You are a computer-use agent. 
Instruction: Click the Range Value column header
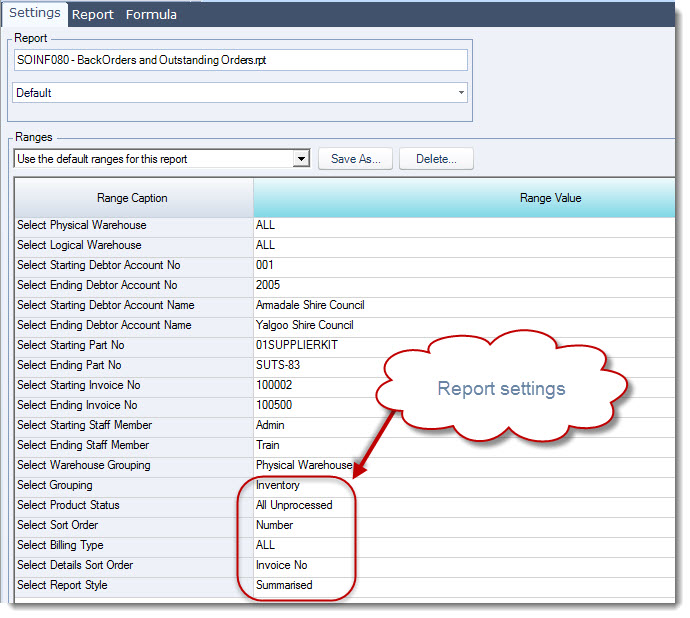464,198
